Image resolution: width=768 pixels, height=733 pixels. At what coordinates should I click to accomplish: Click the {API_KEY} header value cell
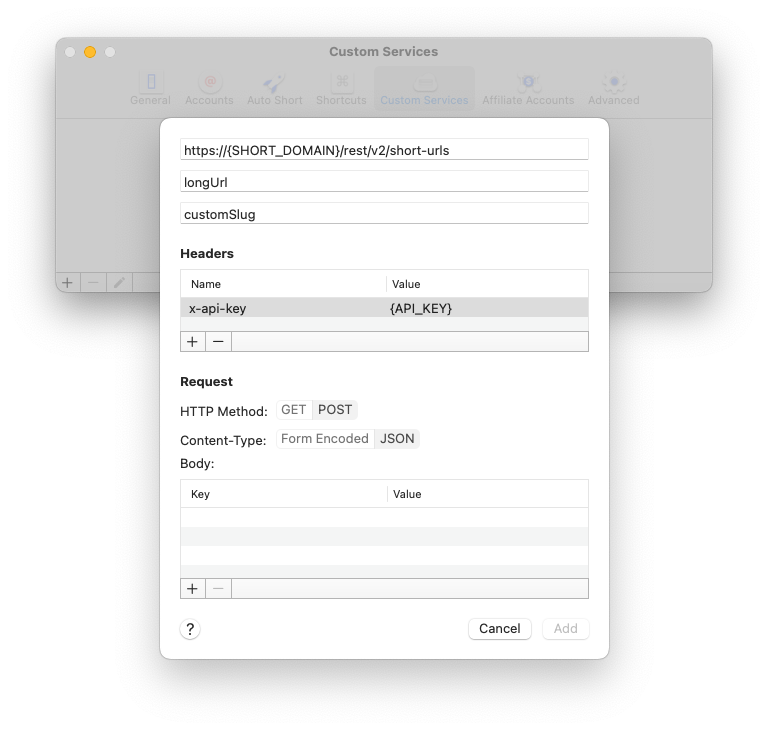[421, 308]
